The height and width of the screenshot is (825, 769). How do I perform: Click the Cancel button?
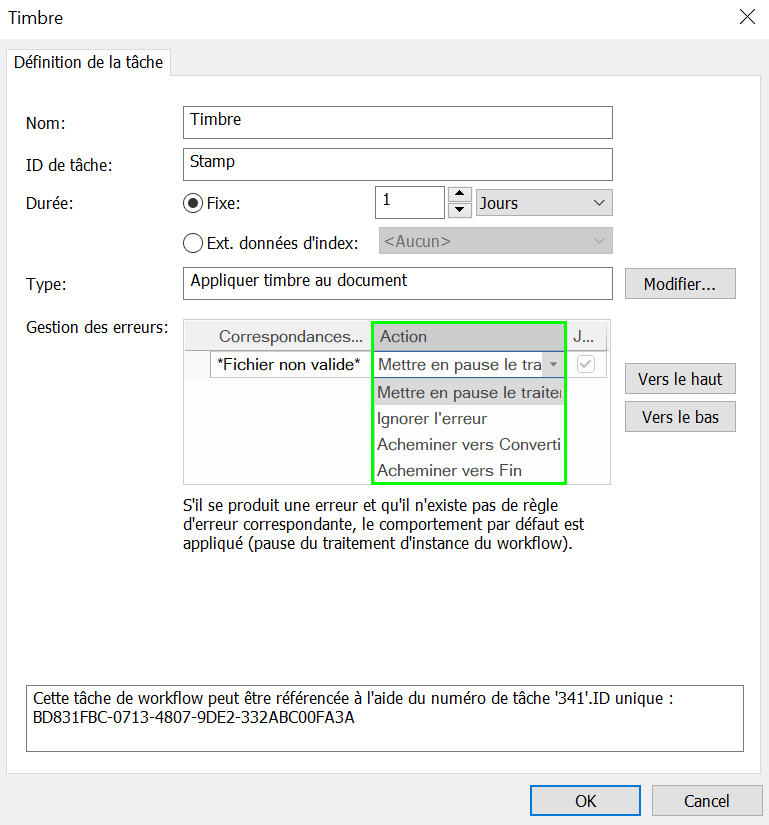[x=706, y=801]
